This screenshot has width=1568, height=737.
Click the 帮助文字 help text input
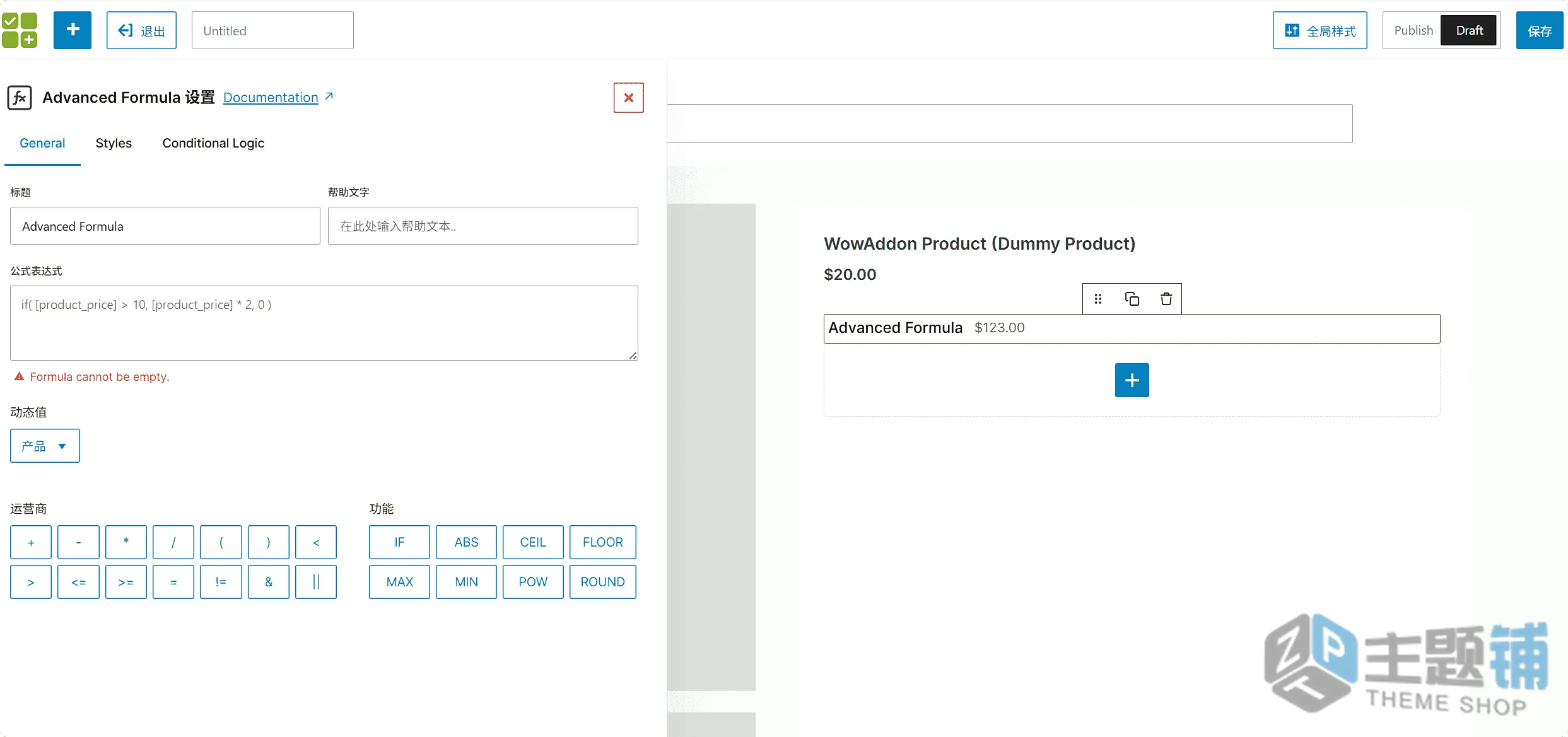point(483,226)
